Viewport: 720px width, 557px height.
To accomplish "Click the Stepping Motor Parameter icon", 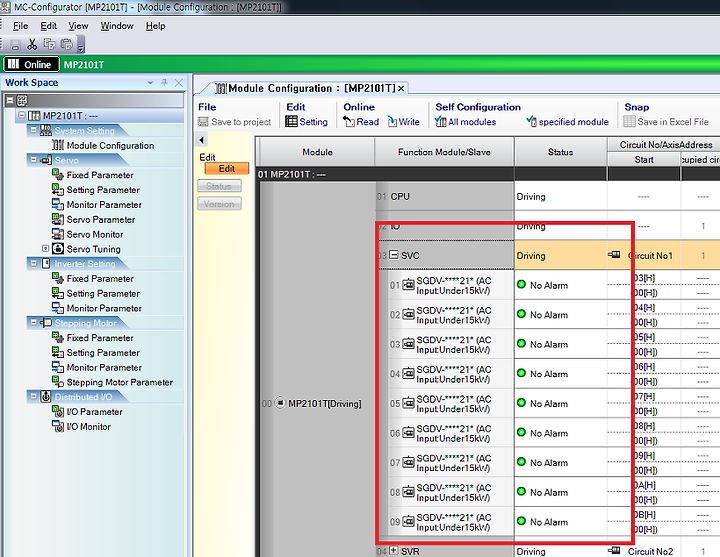I will coord(57,382).
